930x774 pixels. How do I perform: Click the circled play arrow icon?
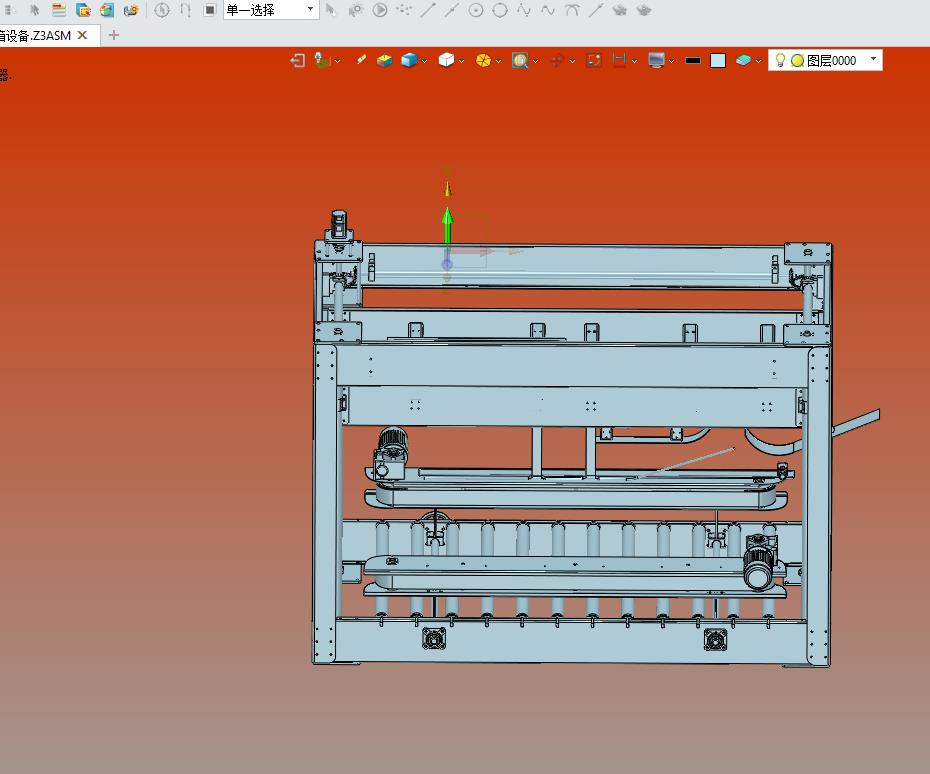[x=380, y=9]
